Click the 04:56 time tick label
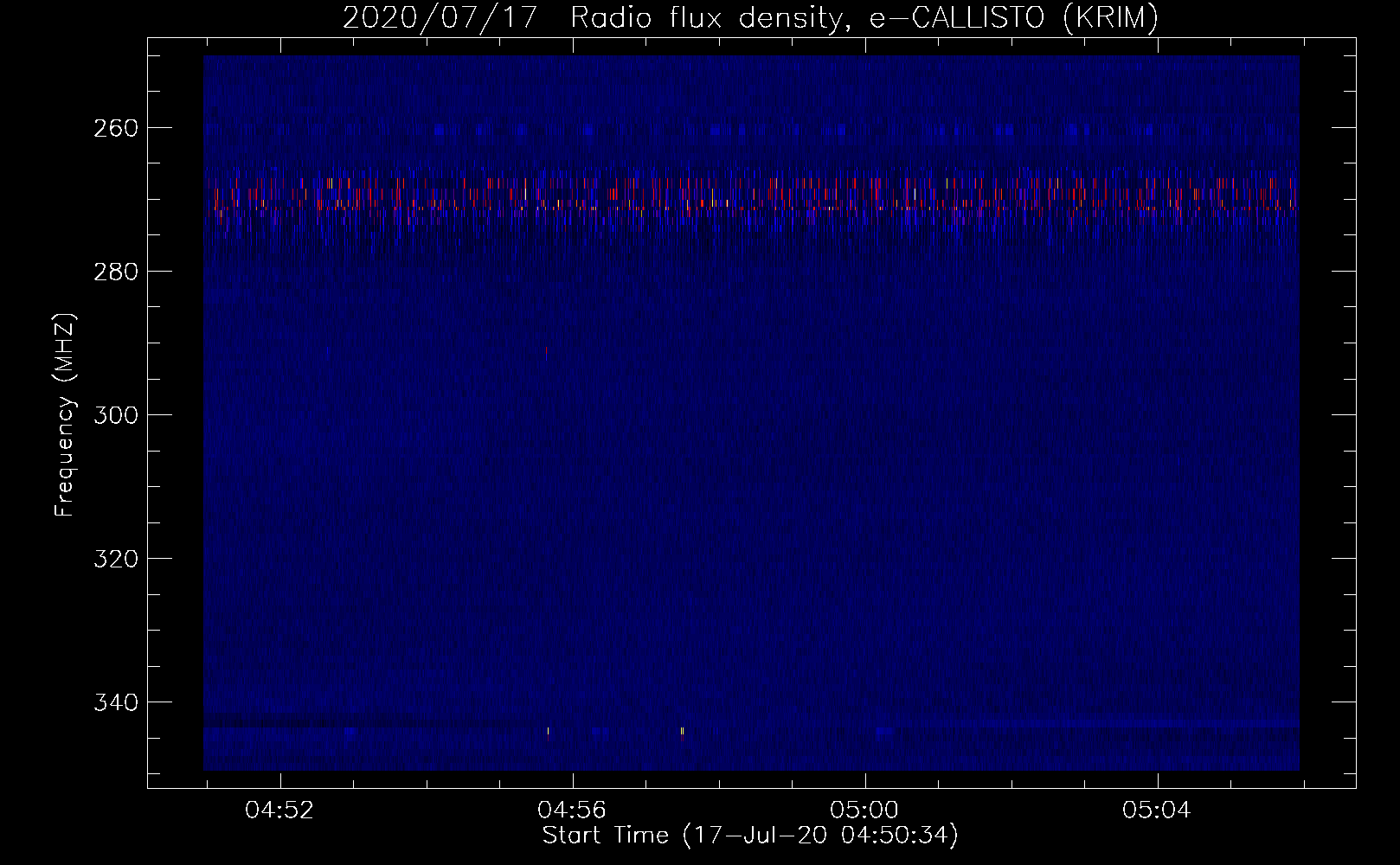The height and width of the screenshot is (865, 1400). point(573,811)
